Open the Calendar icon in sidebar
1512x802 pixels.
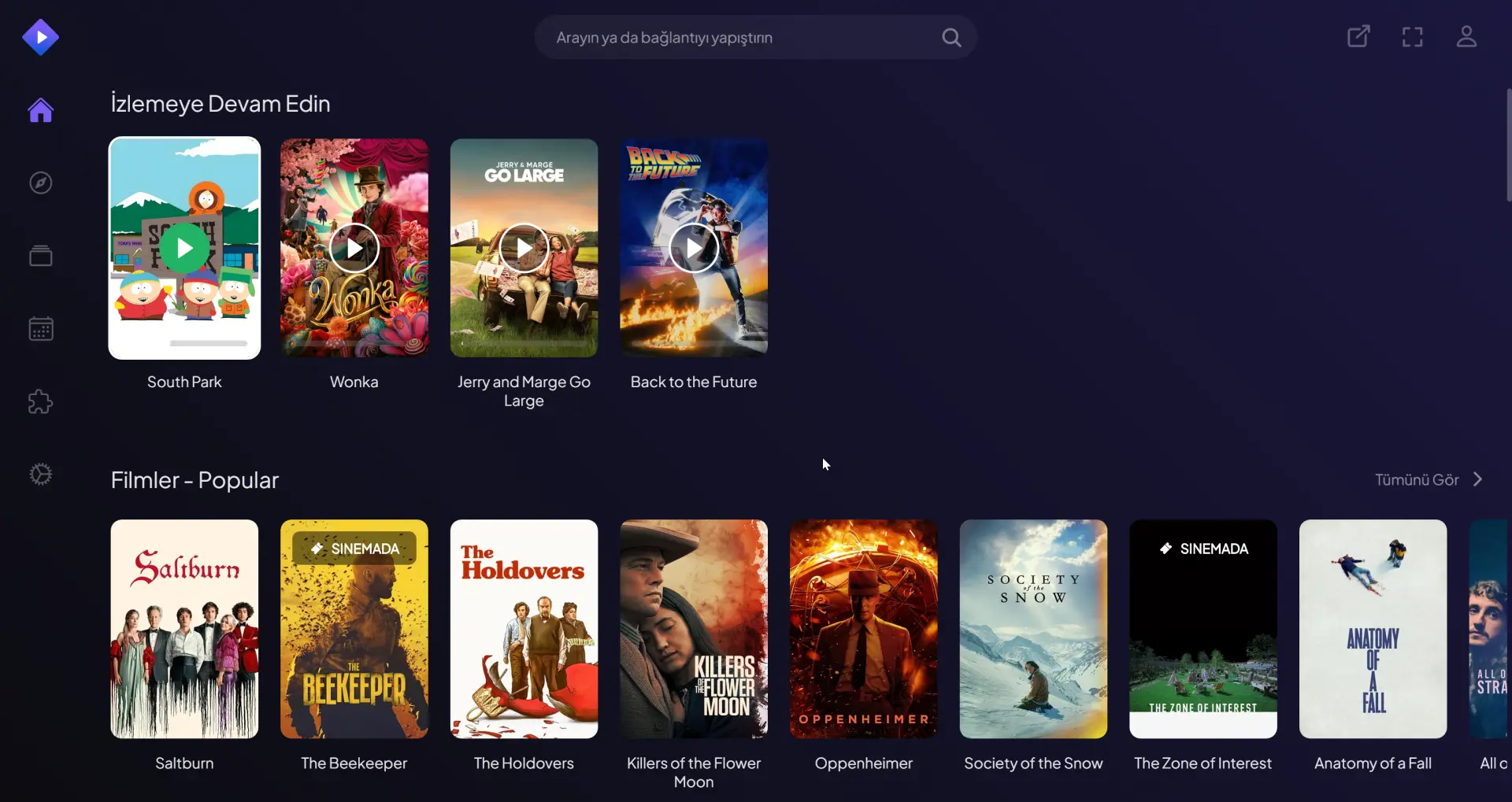pos(41,328)
